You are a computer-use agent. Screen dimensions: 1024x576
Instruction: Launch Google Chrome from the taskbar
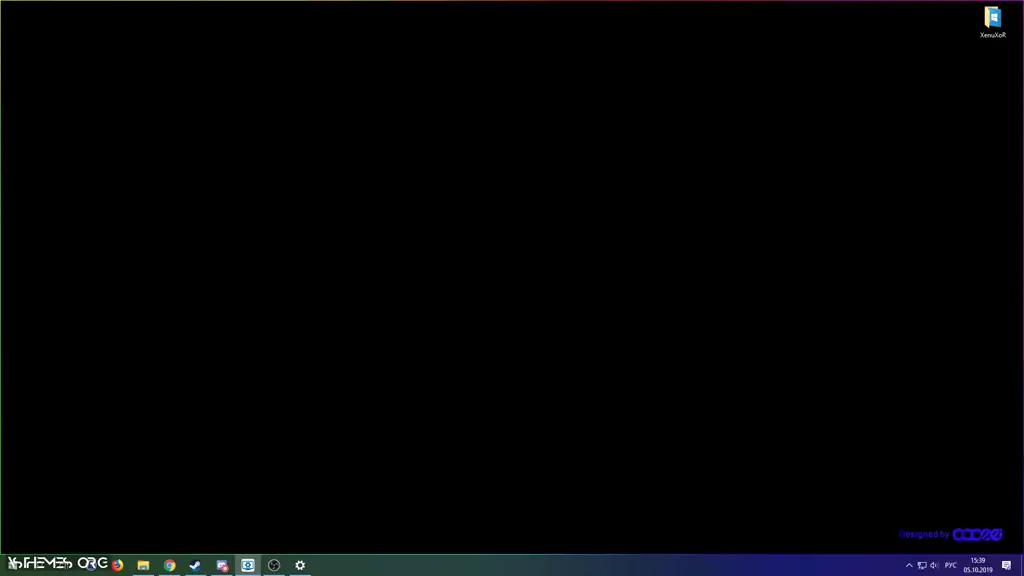pyautogui.click(x=170, y=565)
